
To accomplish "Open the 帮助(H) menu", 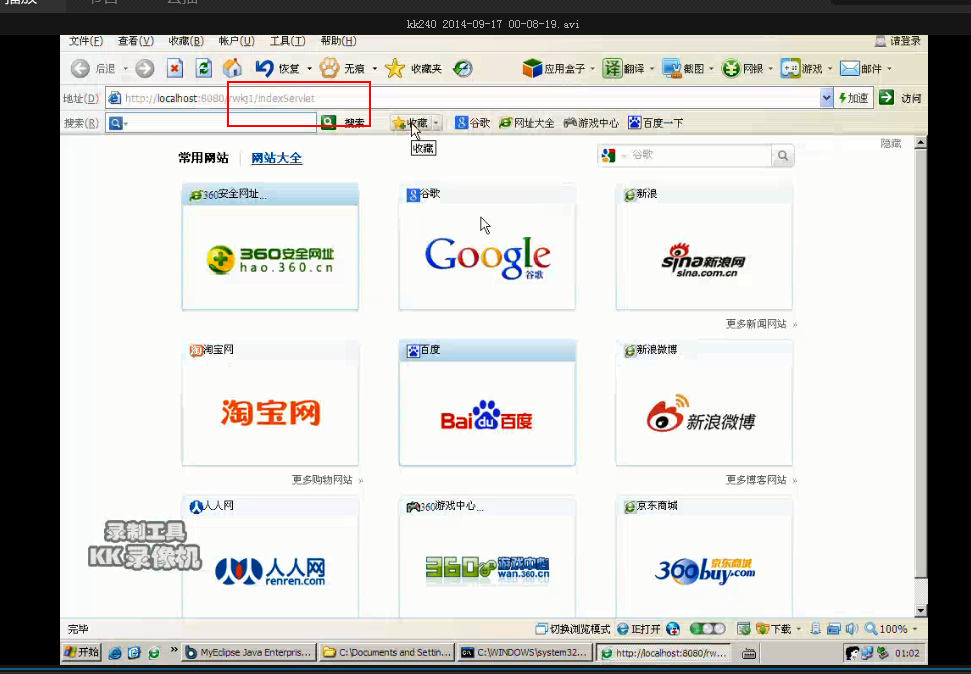I will coord(338,41).
